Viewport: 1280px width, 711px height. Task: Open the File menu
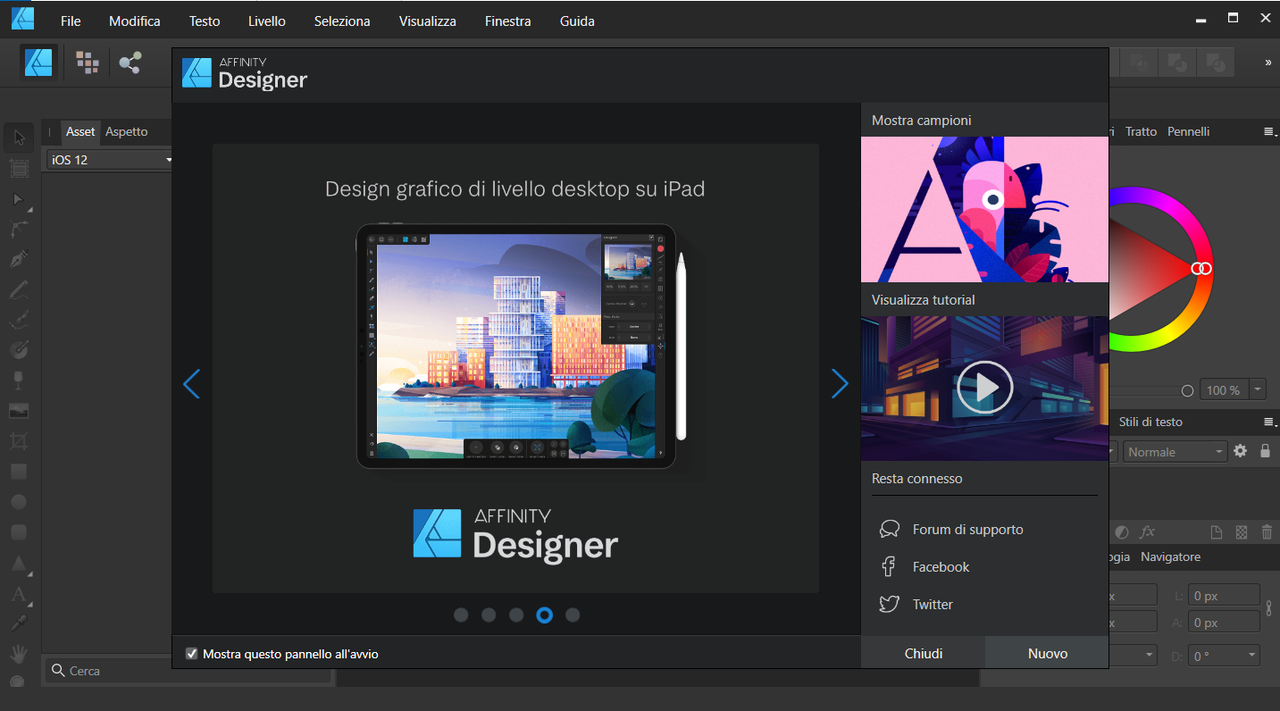coord(71,20)
